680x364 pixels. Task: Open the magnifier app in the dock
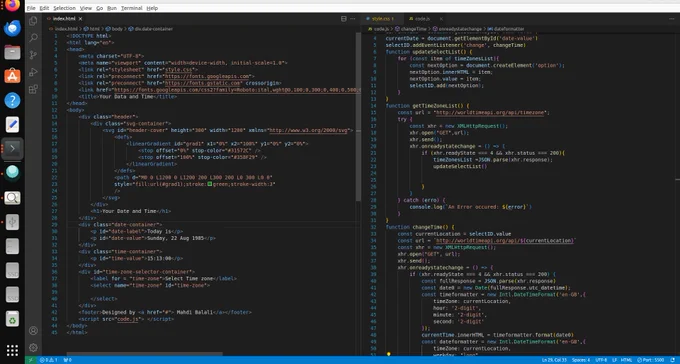pos(12,198)
